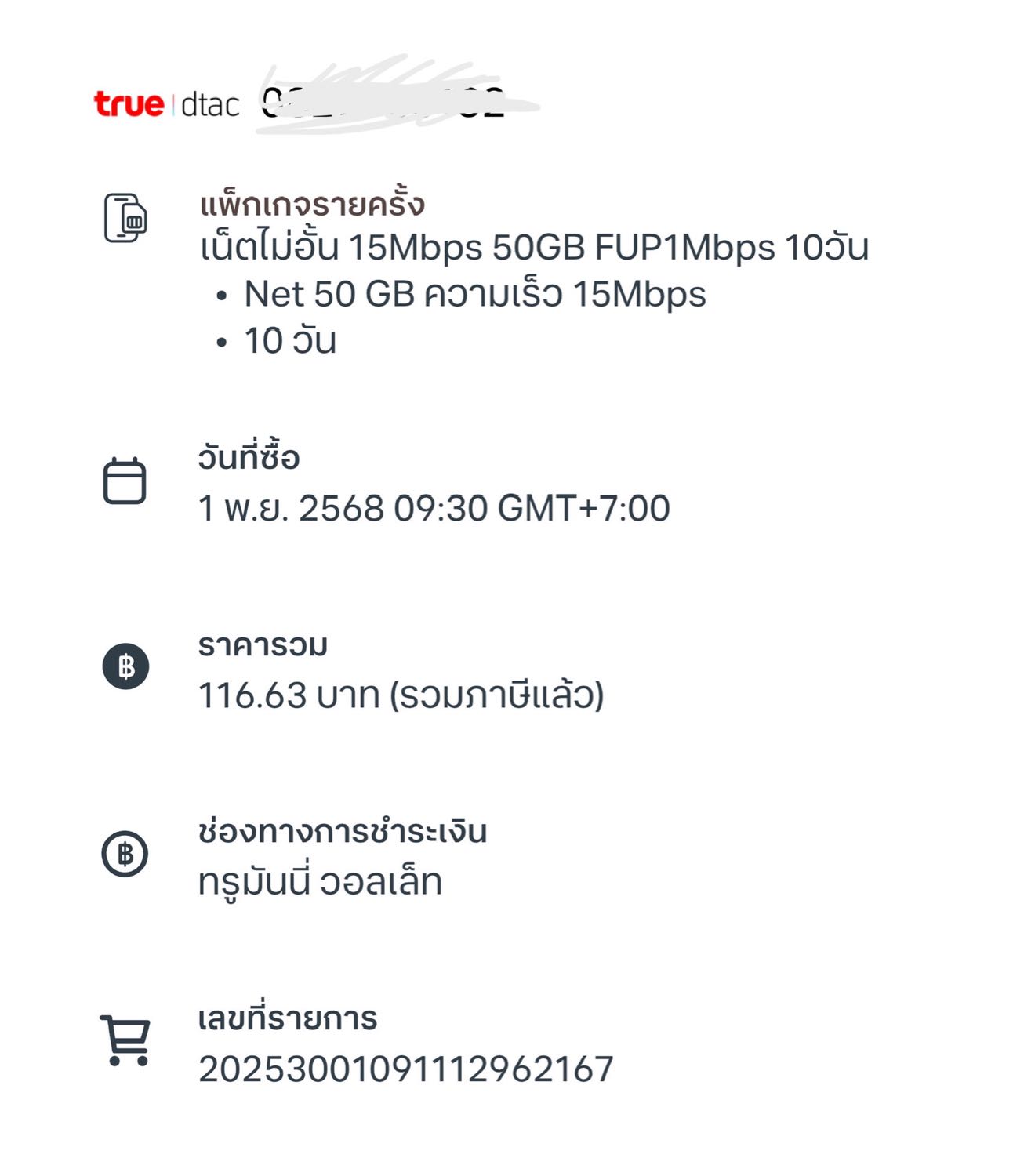
Task: Click the dtac logo text
Action: (209, 104)
